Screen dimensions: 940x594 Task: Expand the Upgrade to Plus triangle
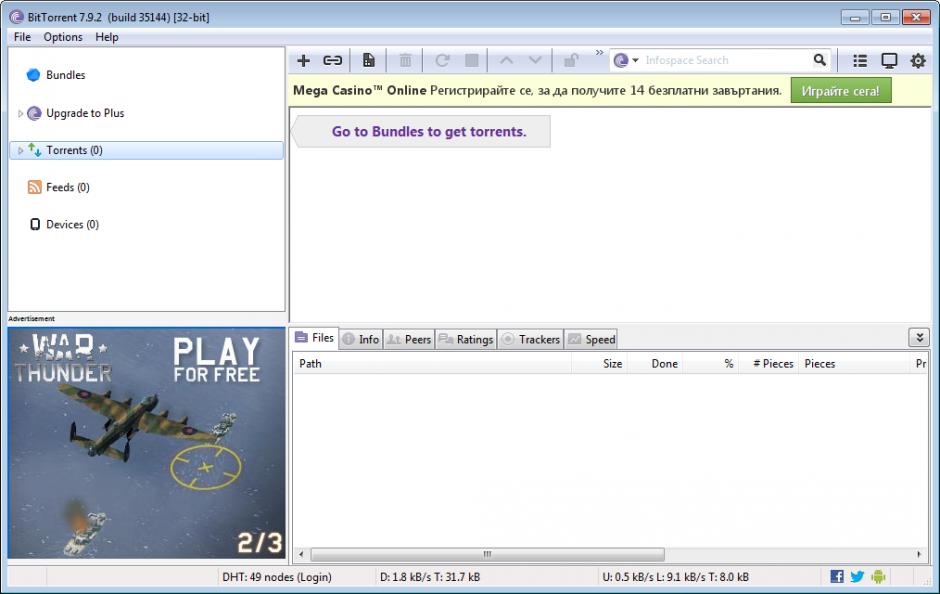pos(20,113)
